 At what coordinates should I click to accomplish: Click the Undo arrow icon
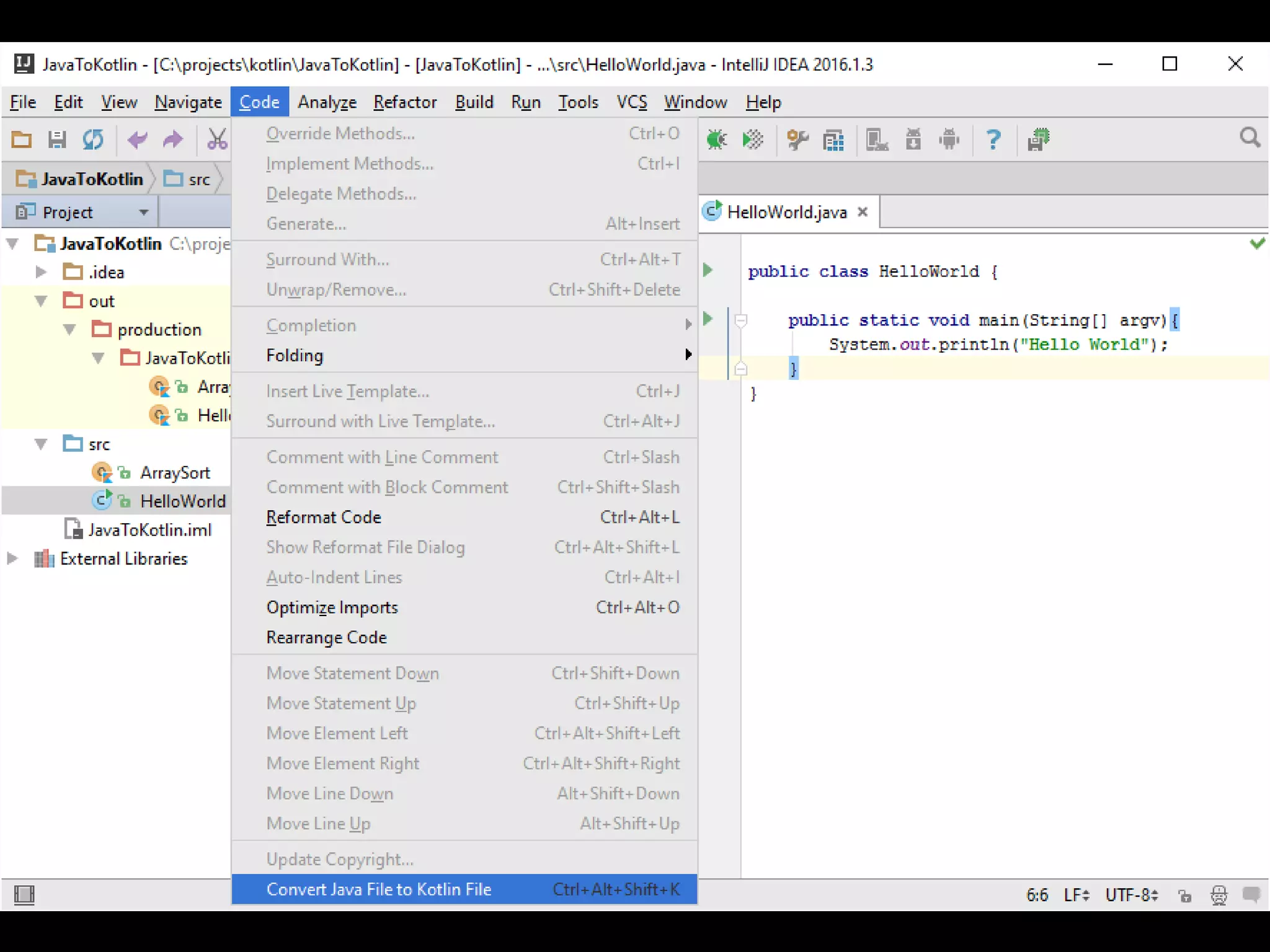tap(137, 139)
